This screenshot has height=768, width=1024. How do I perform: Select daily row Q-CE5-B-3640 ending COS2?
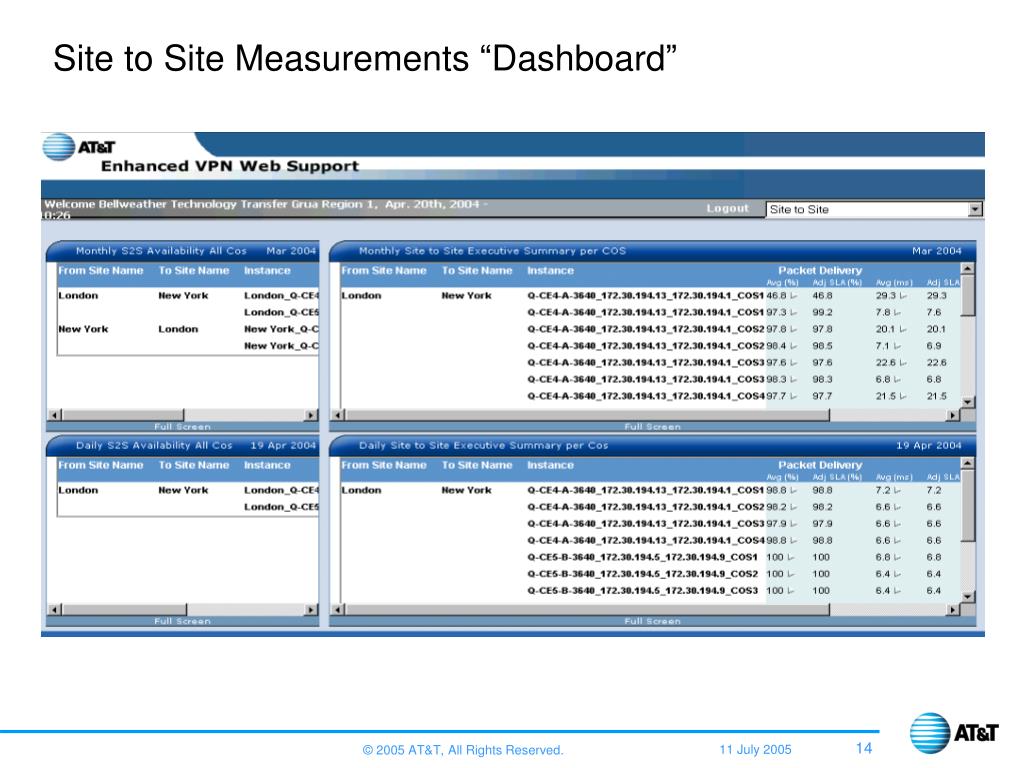click(643, 574)
